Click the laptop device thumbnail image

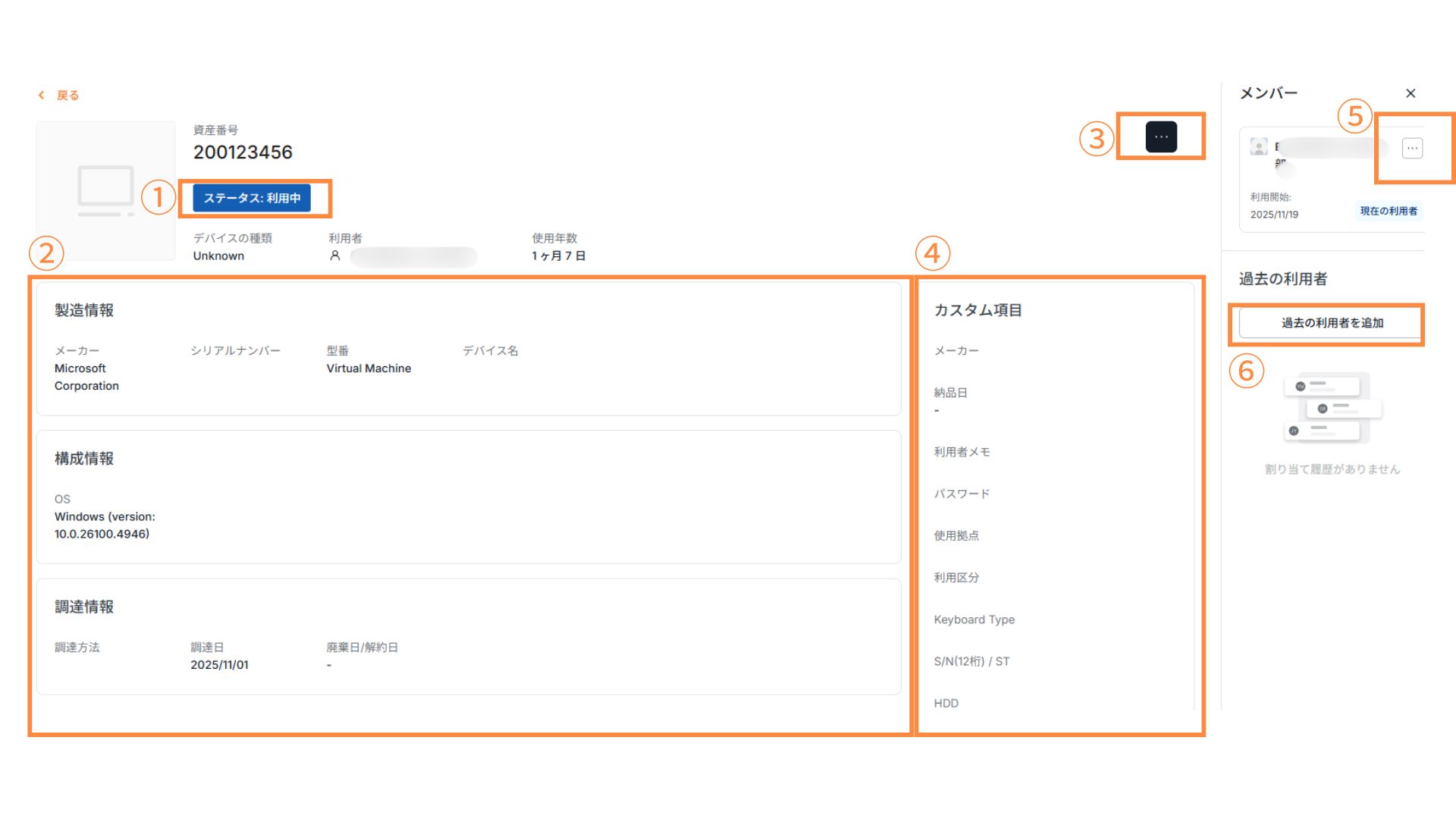click(106, 190)
